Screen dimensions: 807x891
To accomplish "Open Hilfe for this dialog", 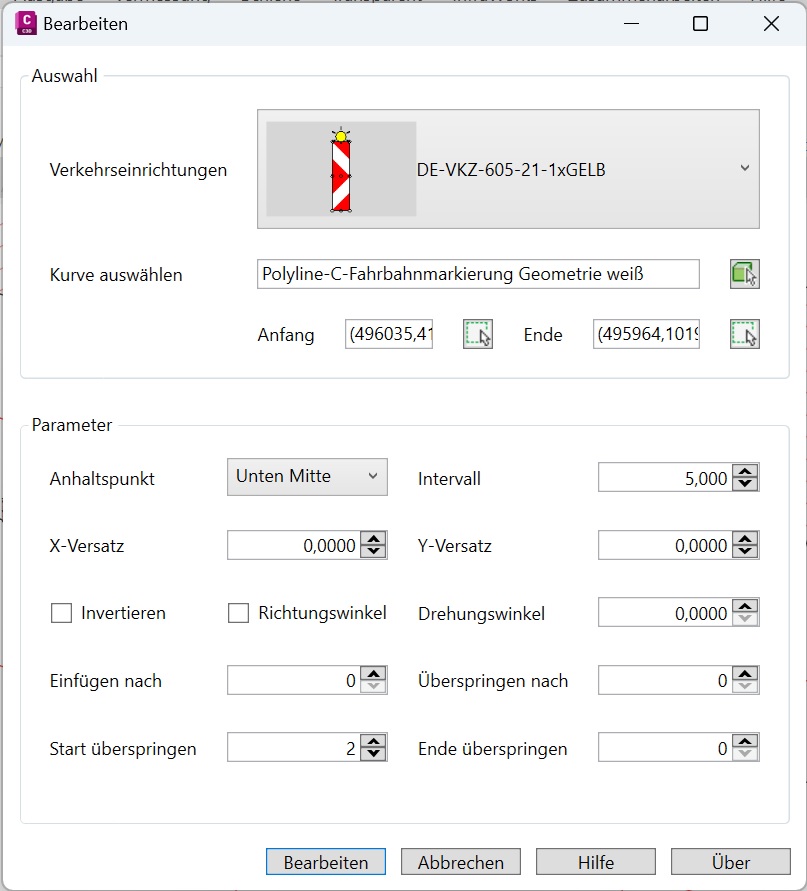I will click(x=595, y=862).
